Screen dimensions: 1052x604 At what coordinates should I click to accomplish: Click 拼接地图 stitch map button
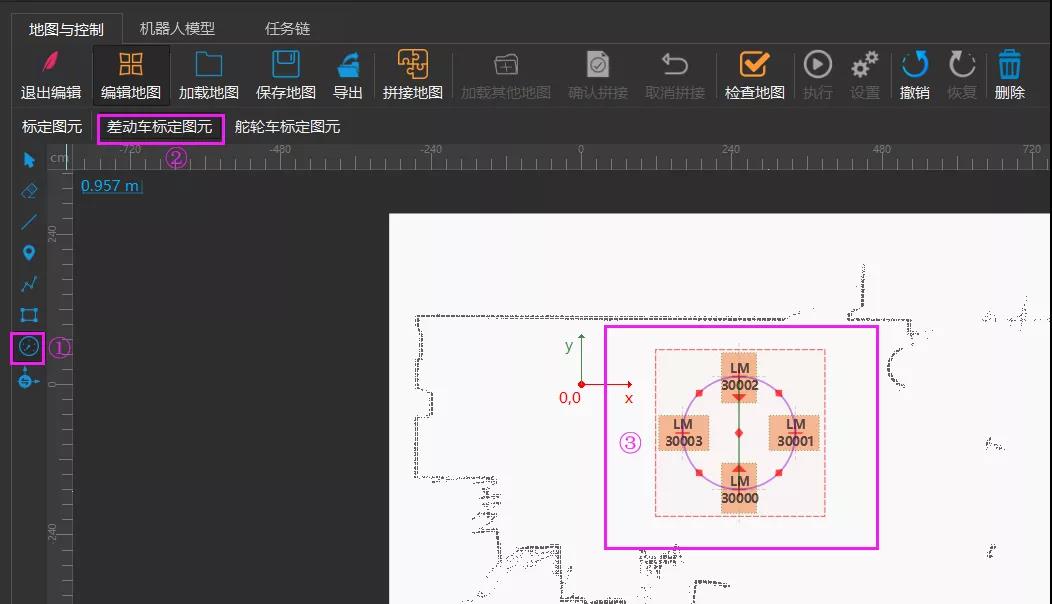[x=413, y=76]
